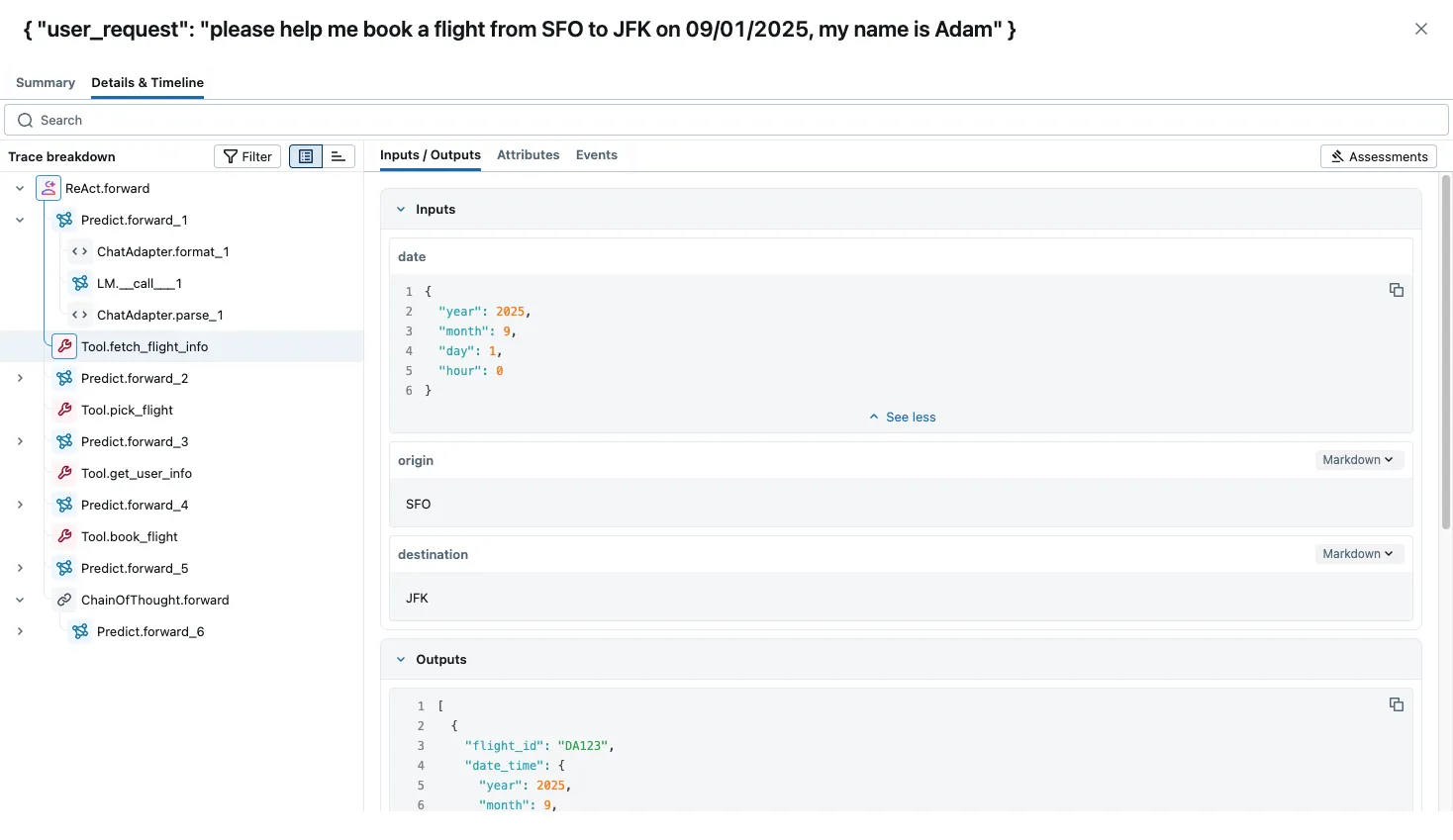1453x840 pixels.
Task: Focus the Search input field
Action: (726, 120)
